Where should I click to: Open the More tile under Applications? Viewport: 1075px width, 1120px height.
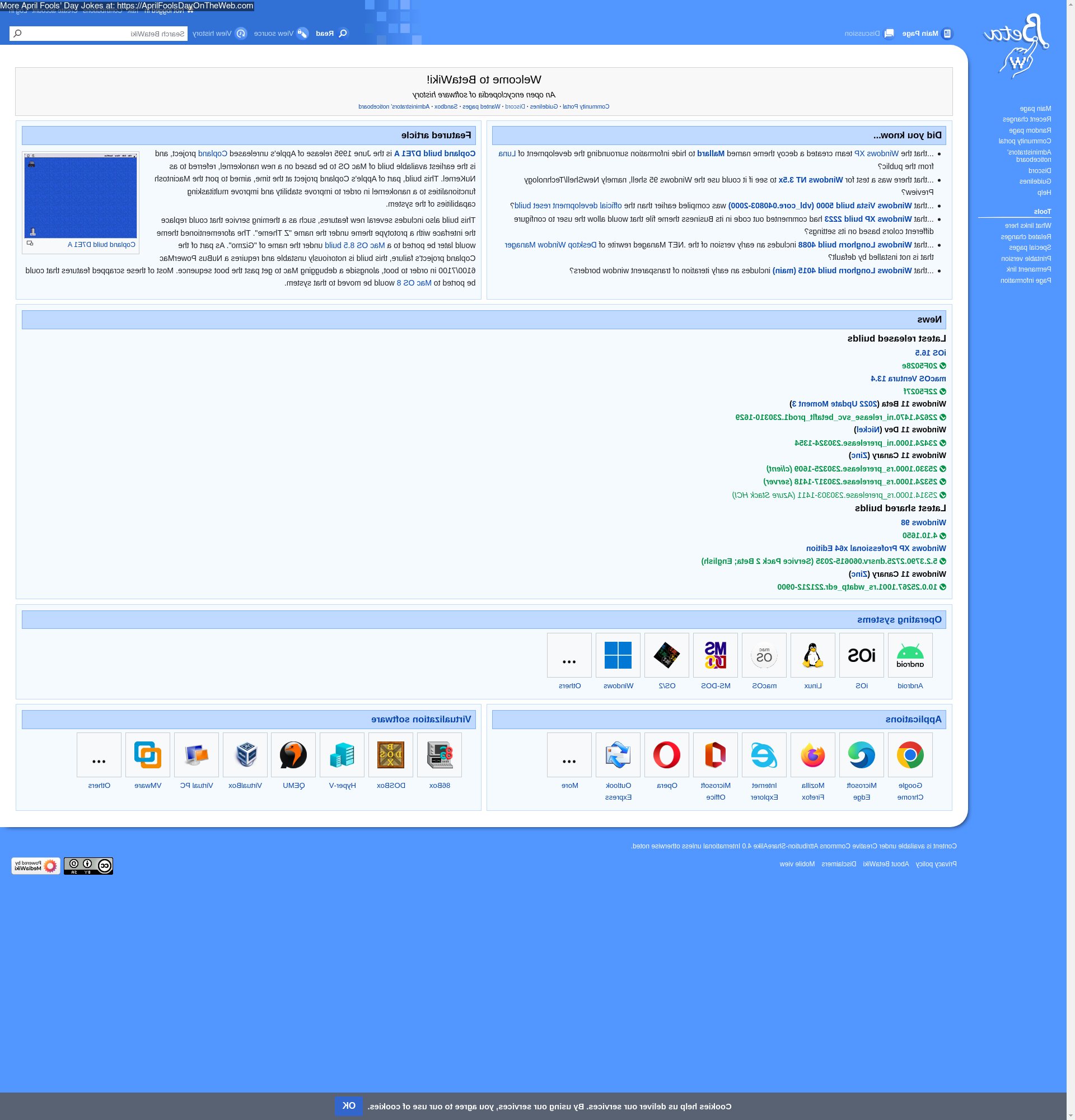tap(569, 755)
